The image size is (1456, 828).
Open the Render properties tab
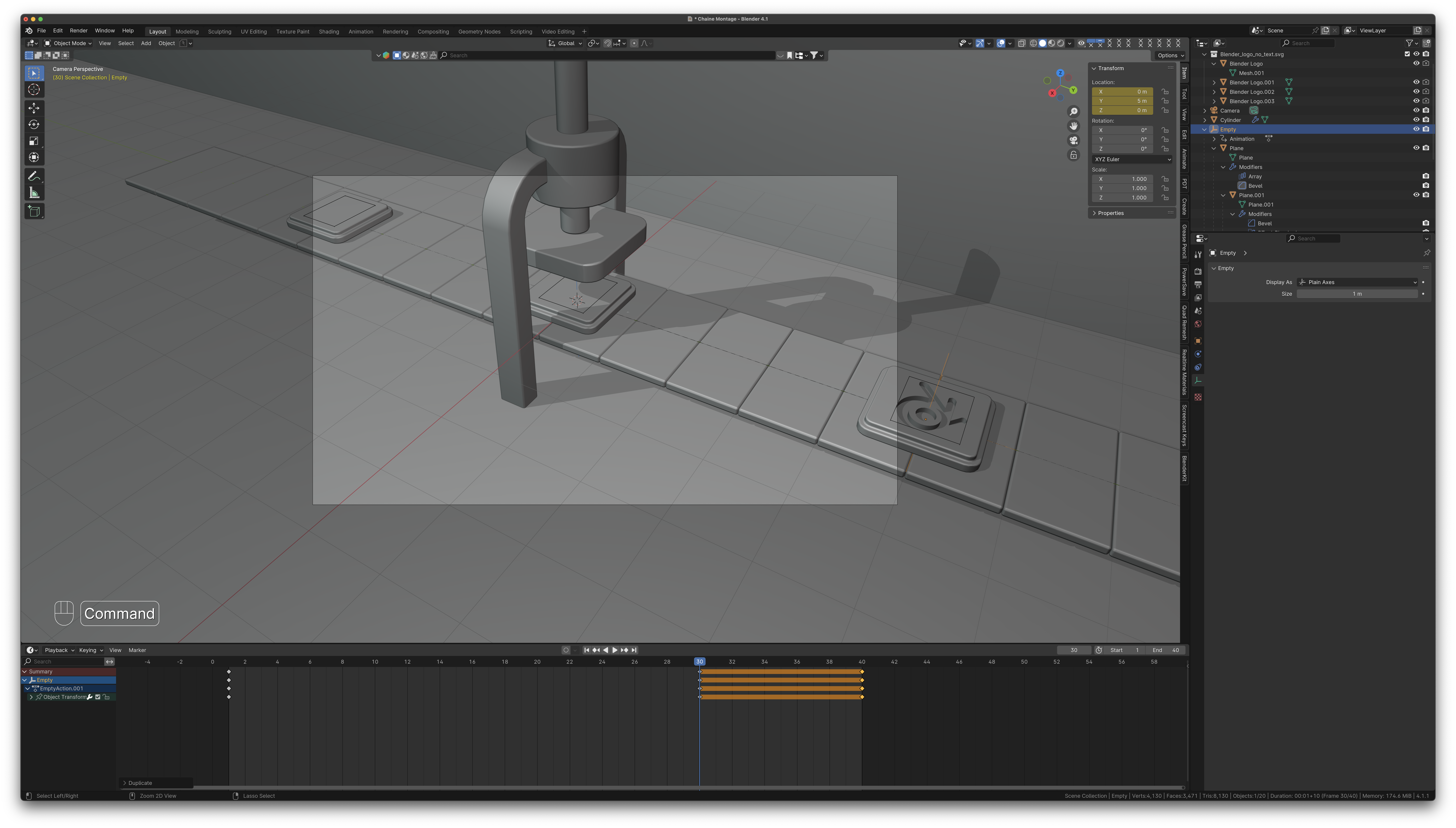pos(1198,271)
